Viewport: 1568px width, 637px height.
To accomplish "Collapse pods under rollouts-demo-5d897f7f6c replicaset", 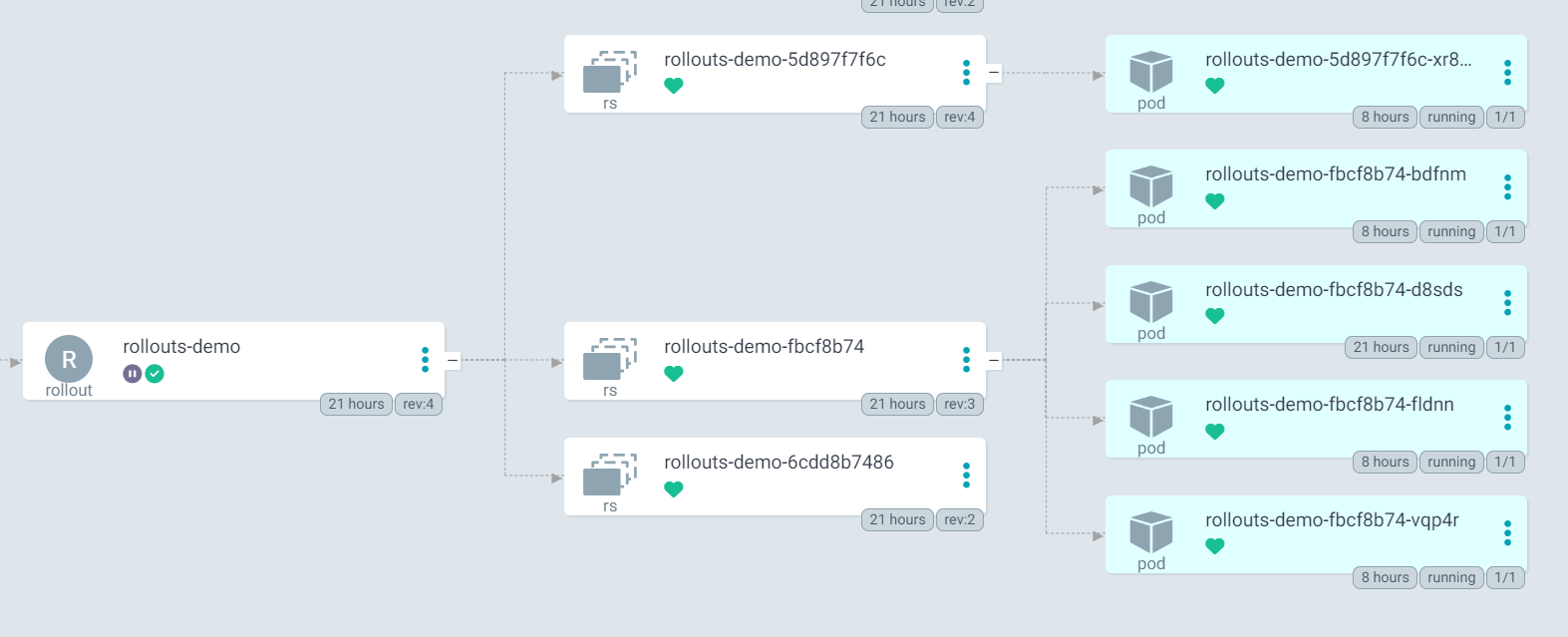I will coord(994,73).
